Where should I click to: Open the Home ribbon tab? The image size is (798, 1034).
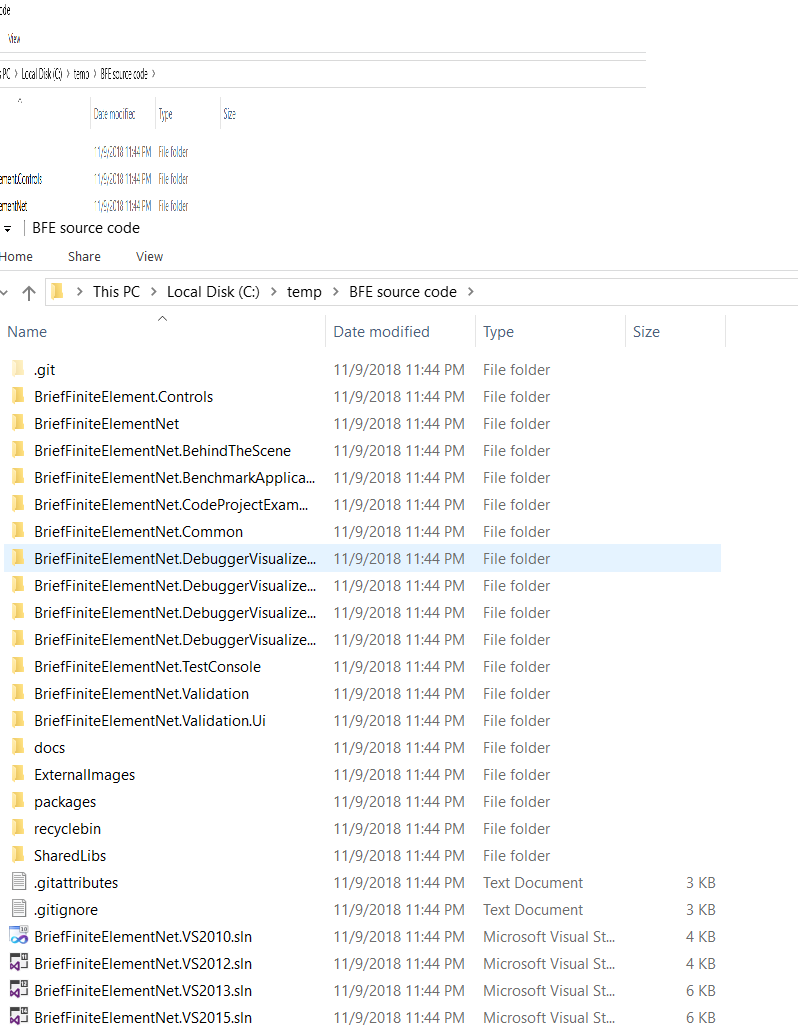pyautogui.click(x=16, y=257)
